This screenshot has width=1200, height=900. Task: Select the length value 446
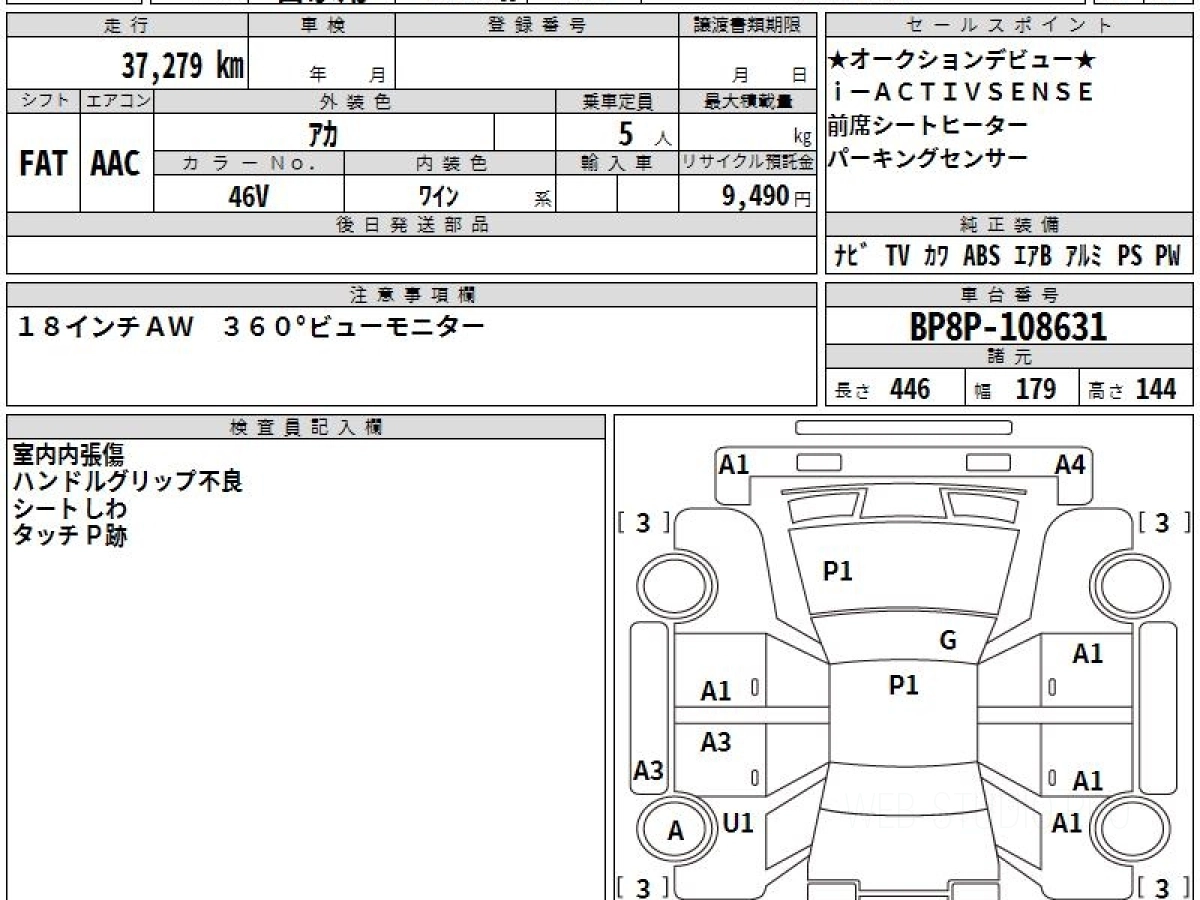tap(910, 389)
